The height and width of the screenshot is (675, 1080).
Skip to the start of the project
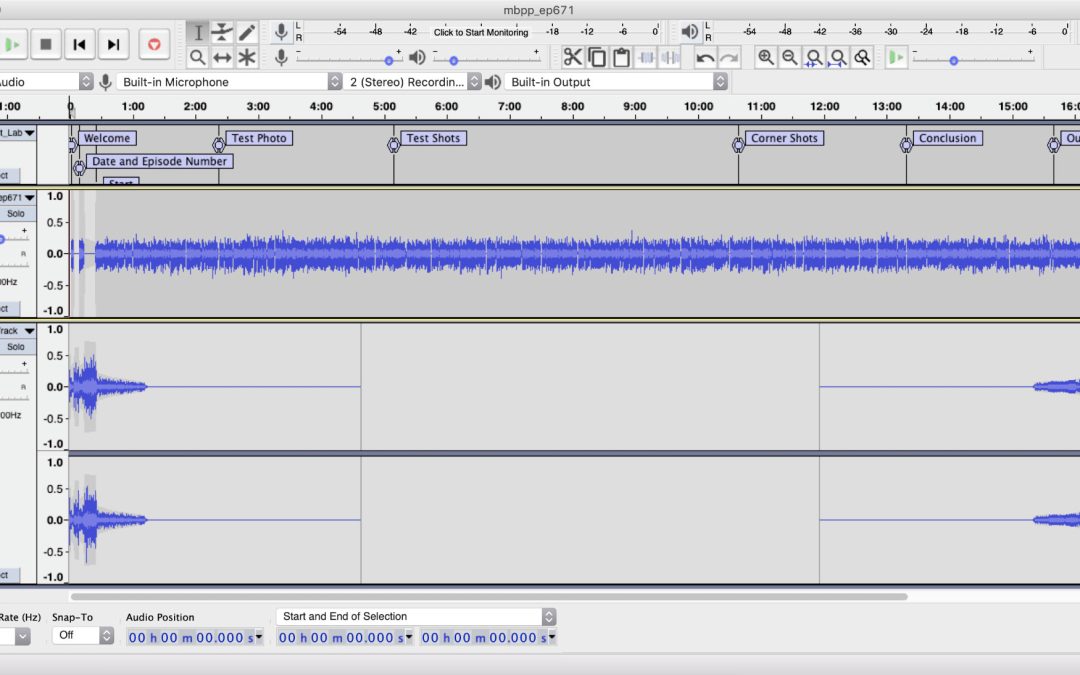coord(79,44)
